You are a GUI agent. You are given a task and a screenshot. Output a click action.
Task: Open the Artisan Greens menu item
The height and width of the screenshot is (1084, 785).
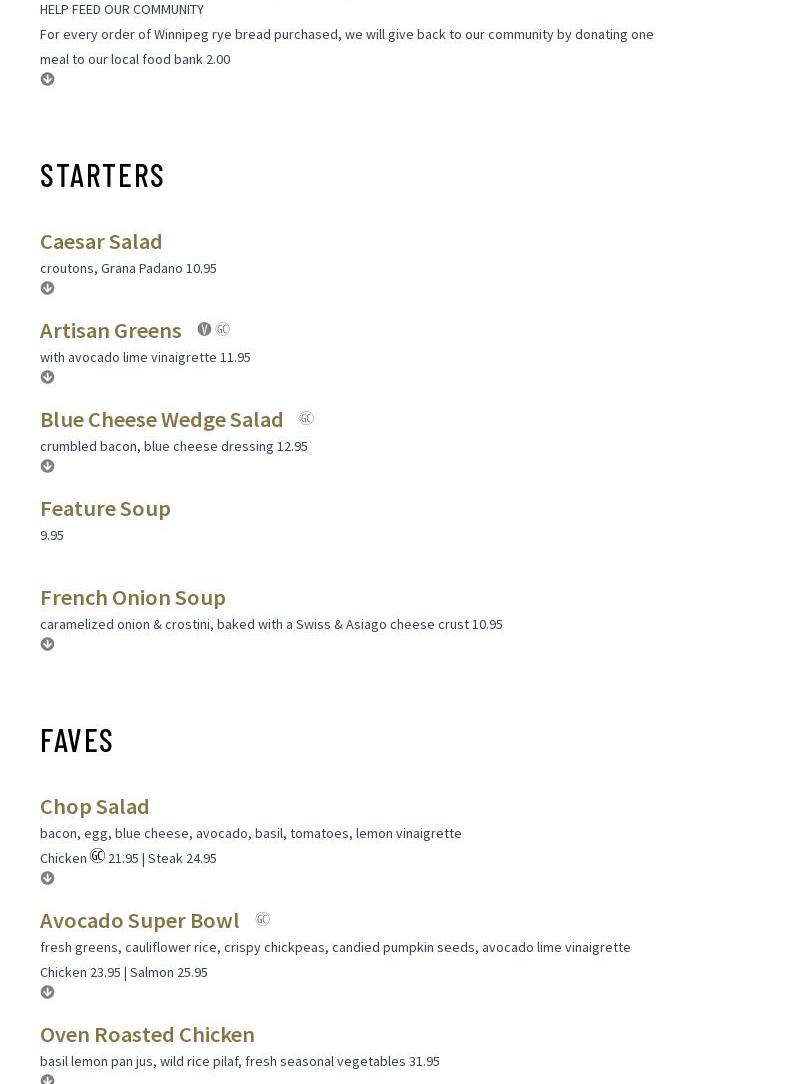pos(110,330)
